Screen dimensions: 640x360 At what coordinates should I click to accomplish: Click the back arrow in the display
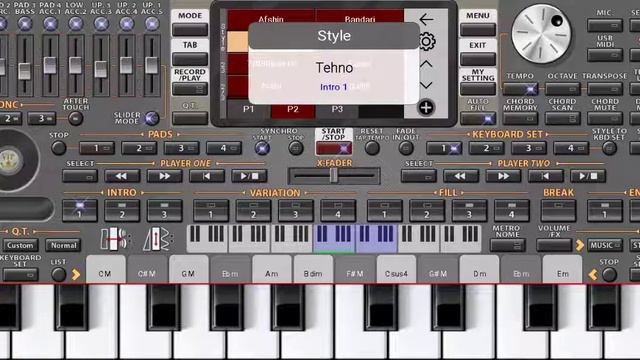(x=426, y=19)
